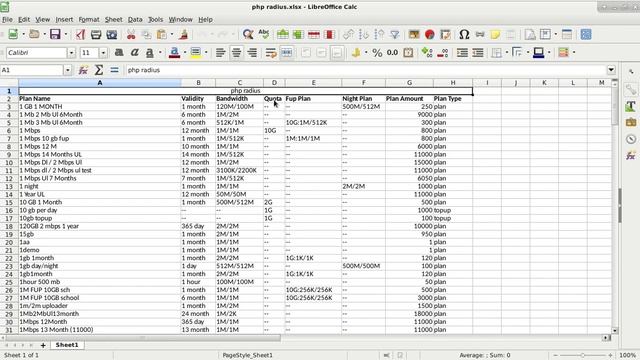
Task: Click the zoom out minus button
Action: (555, 356)
